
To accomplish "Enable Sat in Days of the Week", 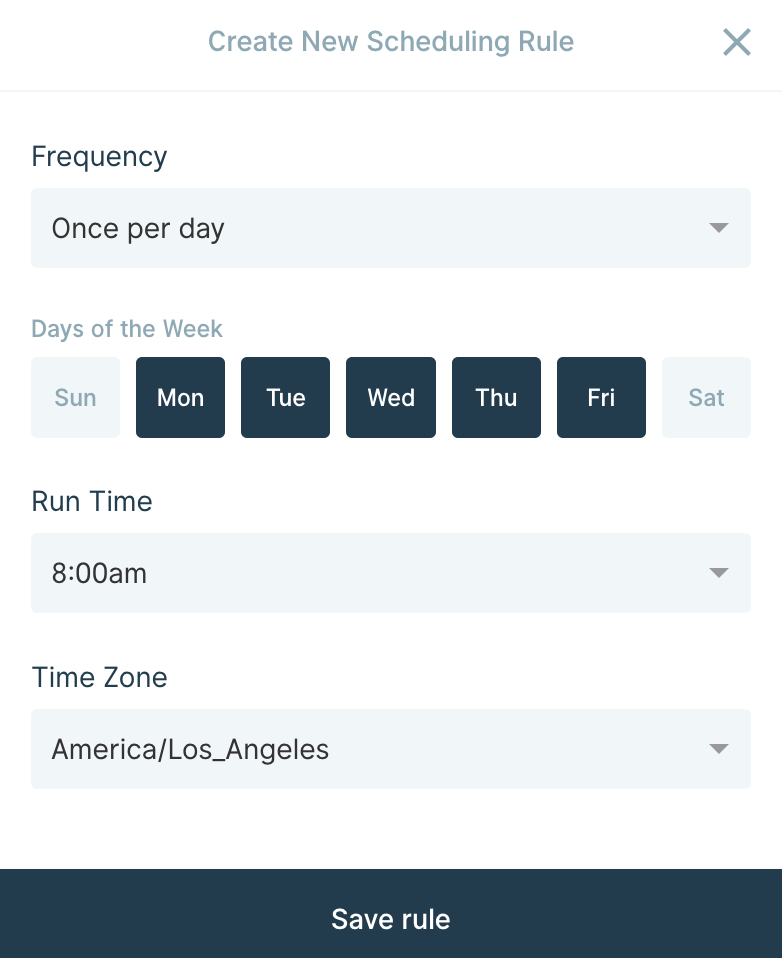I will point(706,397).
